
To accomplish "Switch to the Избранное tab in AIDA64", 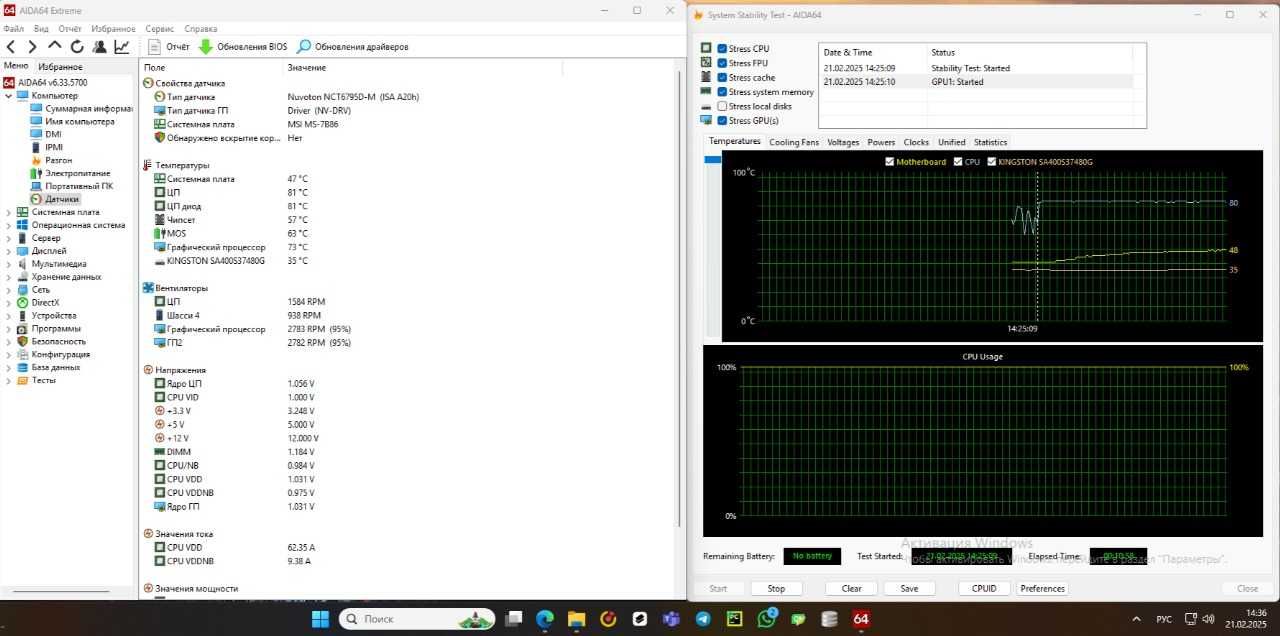I will pyautogui.click(x=60, y=67).
